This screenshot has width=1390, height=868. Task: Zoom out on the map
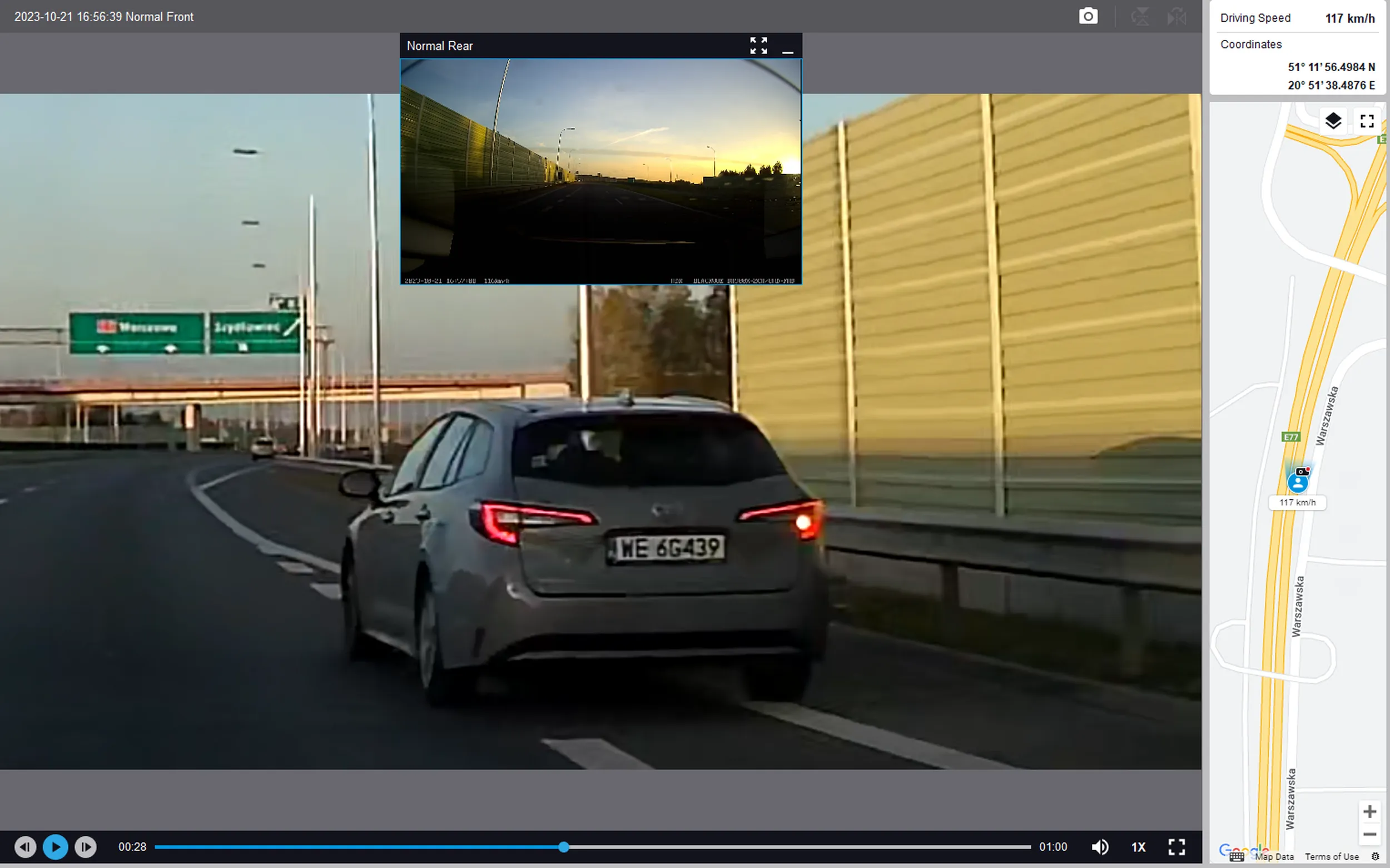[1370, 834]
